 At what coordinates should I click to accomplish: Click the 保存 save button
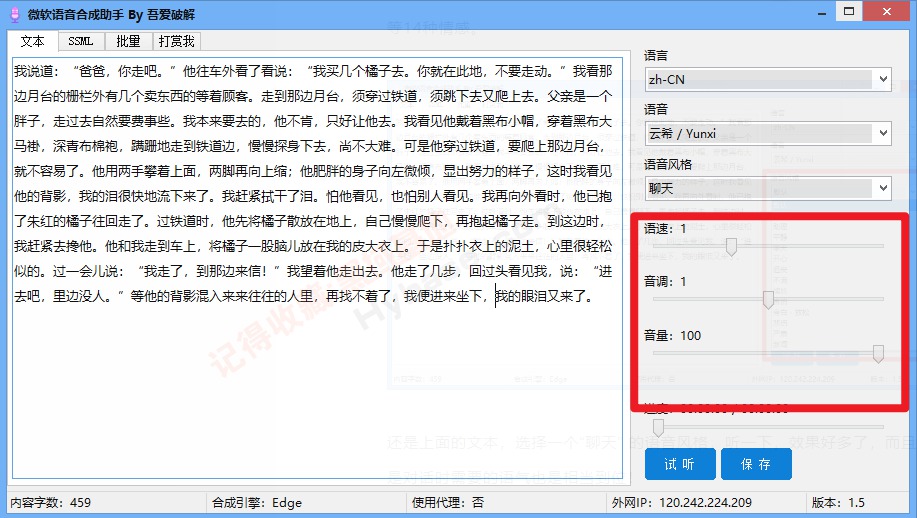[756, 464]
